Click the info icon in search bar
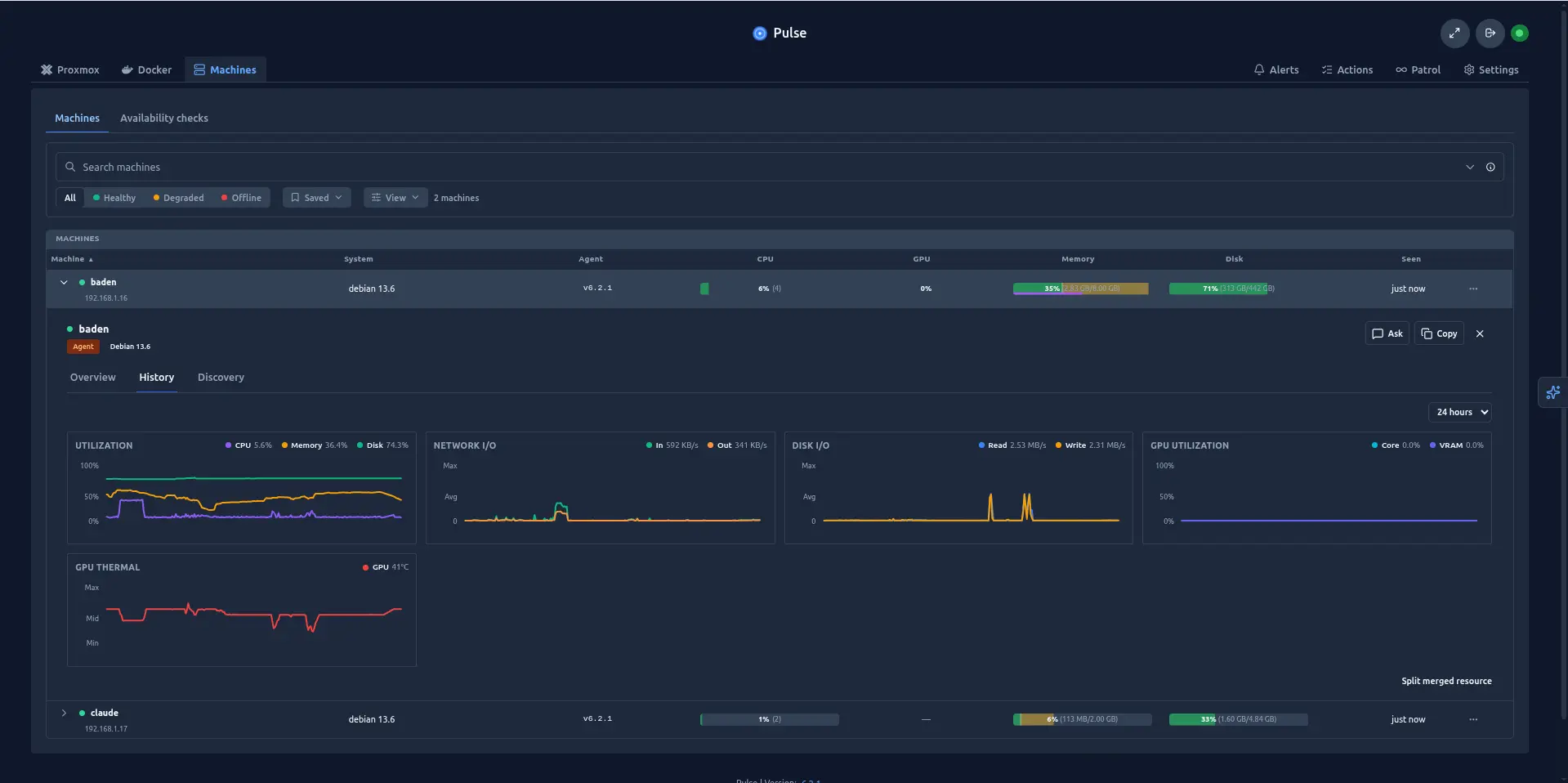Screen dimensions: 1568x783 pos(1490,167)
